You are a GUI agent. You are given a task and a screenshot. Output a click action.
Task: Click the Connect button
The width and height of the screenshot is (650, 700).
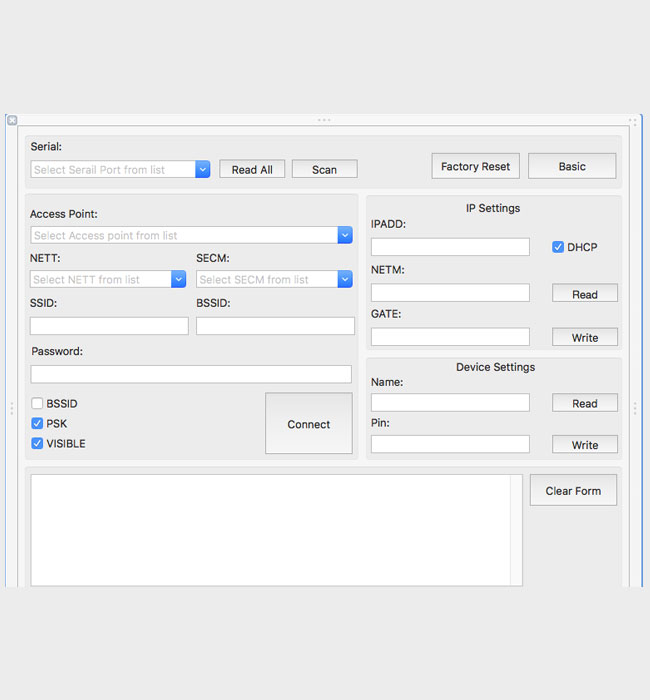coord(308,423)
